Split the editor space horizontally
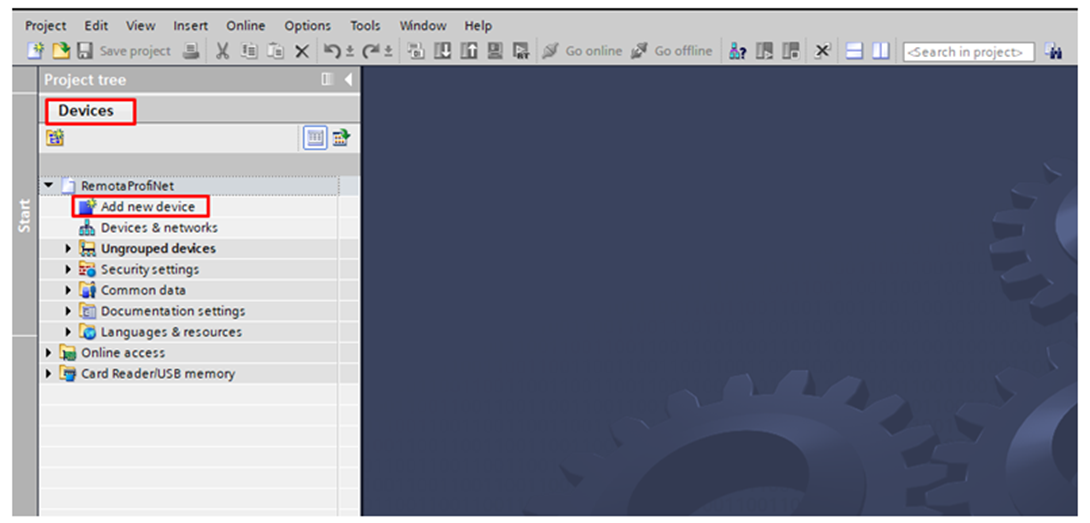The image size is (1090, 523). pos(854,51)
